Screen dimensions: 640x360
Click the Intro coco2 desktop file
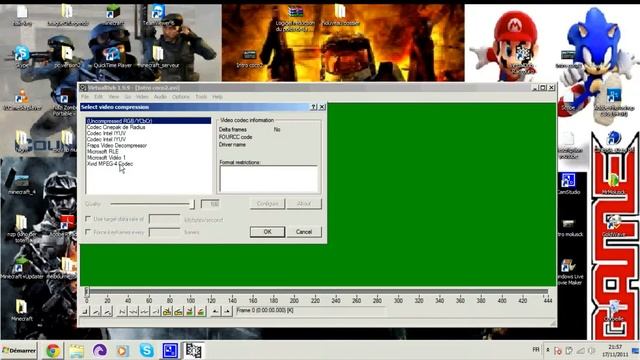249,58
